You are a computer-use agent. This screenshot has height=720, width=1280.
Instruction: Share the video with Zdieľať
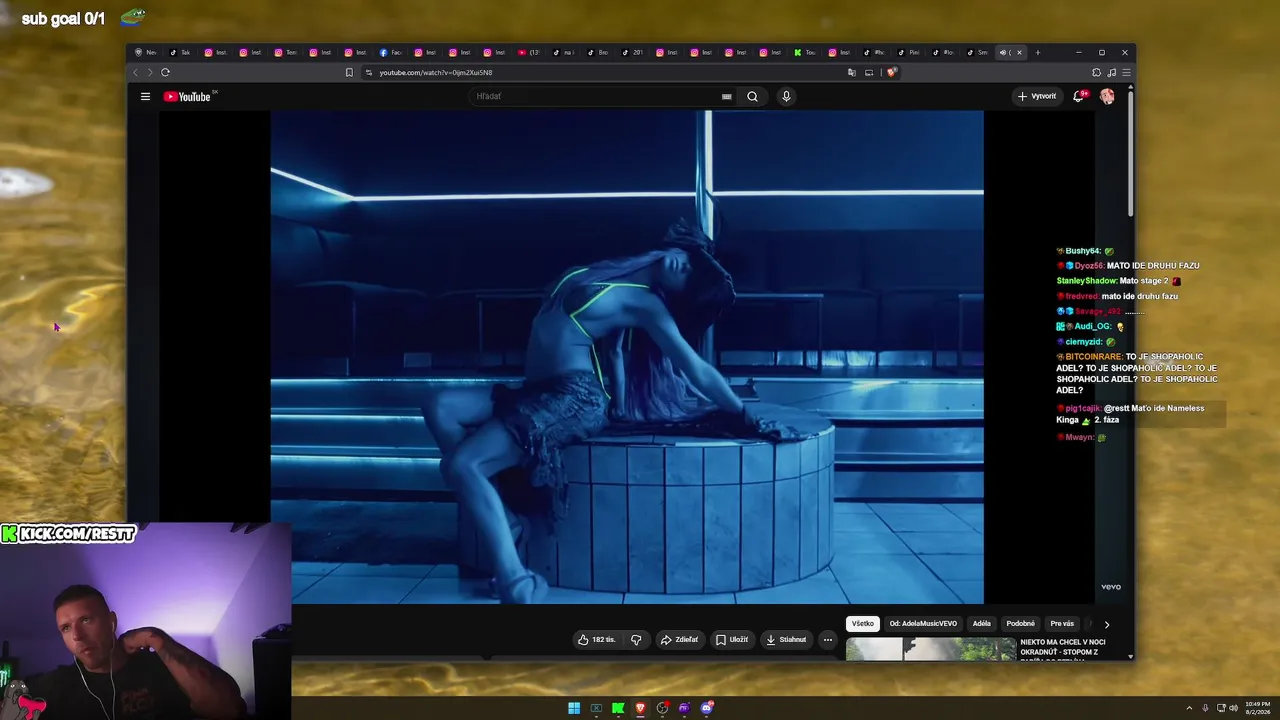(679, 640)
